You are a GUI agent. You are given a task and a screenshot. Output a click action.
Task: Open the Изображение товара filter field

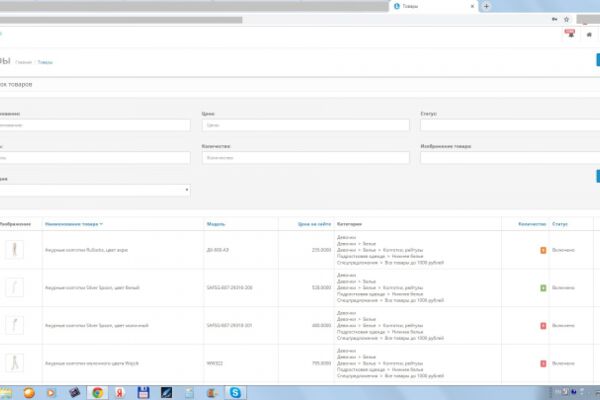tap(510, 158)
